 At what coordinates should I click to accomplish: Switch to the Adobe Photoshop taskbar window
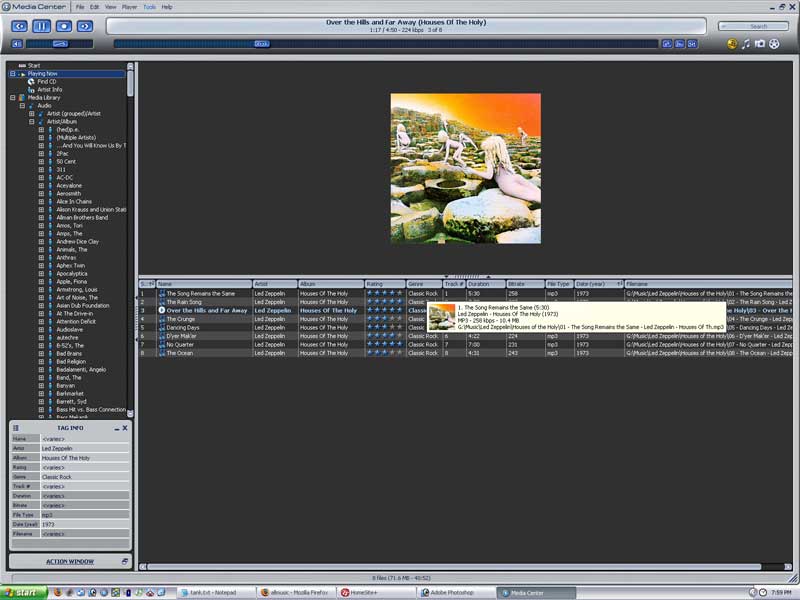pyautogui.click(x=455, y=592)
